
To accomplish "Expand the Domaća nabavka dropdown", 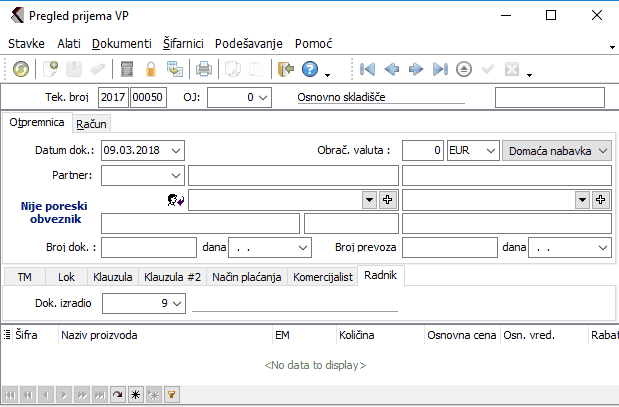I will click(x=602, y=150).
